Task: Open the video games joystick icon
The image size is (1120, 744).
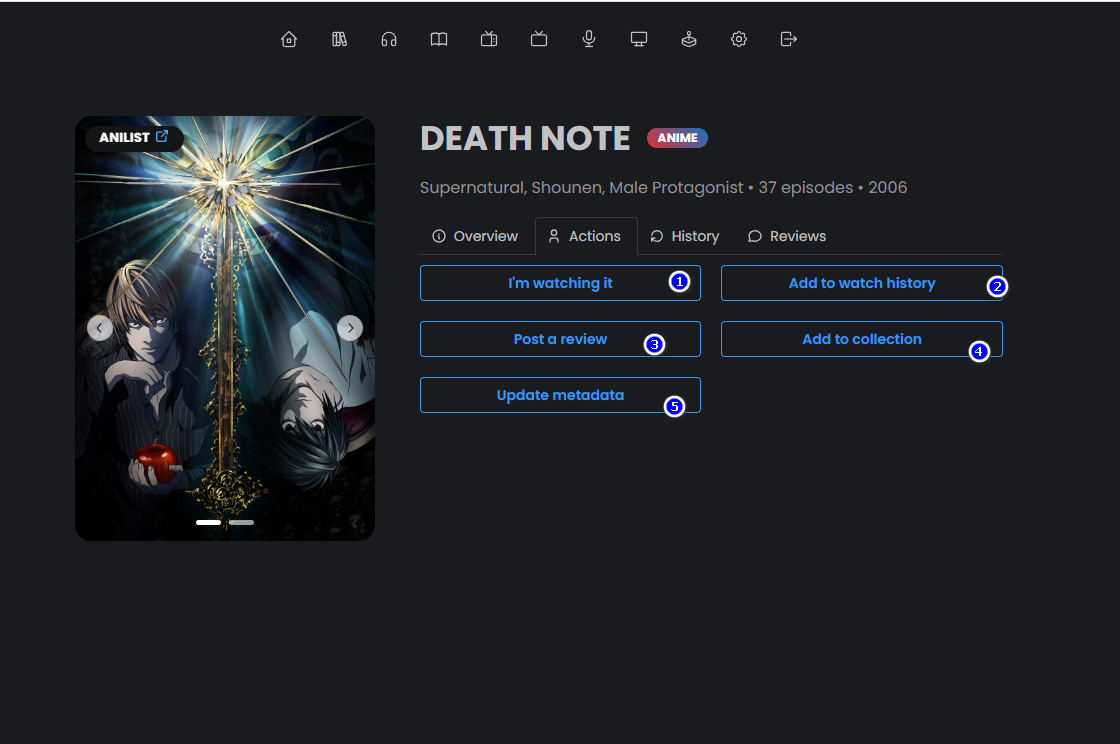Action: [x=689, y=39]
